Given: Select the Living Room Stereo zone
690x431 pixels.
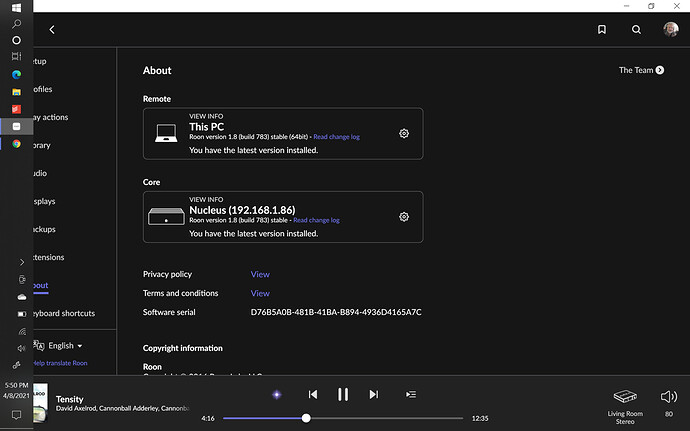Looking at the screenshot, I should click(x=625, y=407).
